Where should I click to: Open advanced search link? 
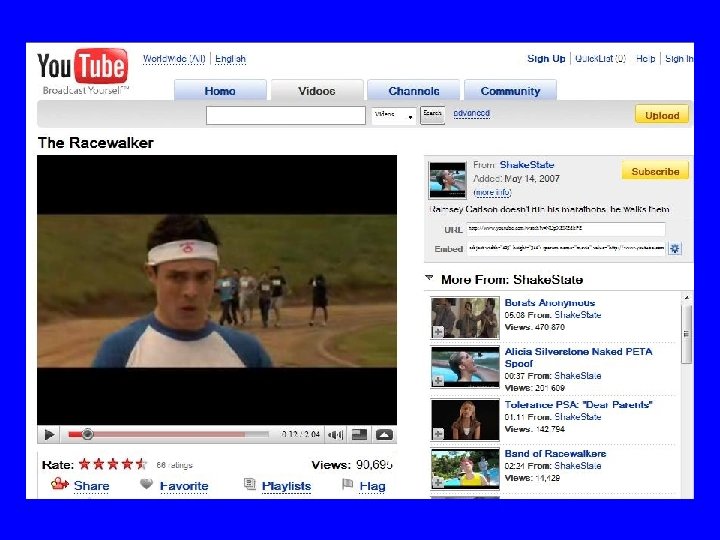coord(472,113)
